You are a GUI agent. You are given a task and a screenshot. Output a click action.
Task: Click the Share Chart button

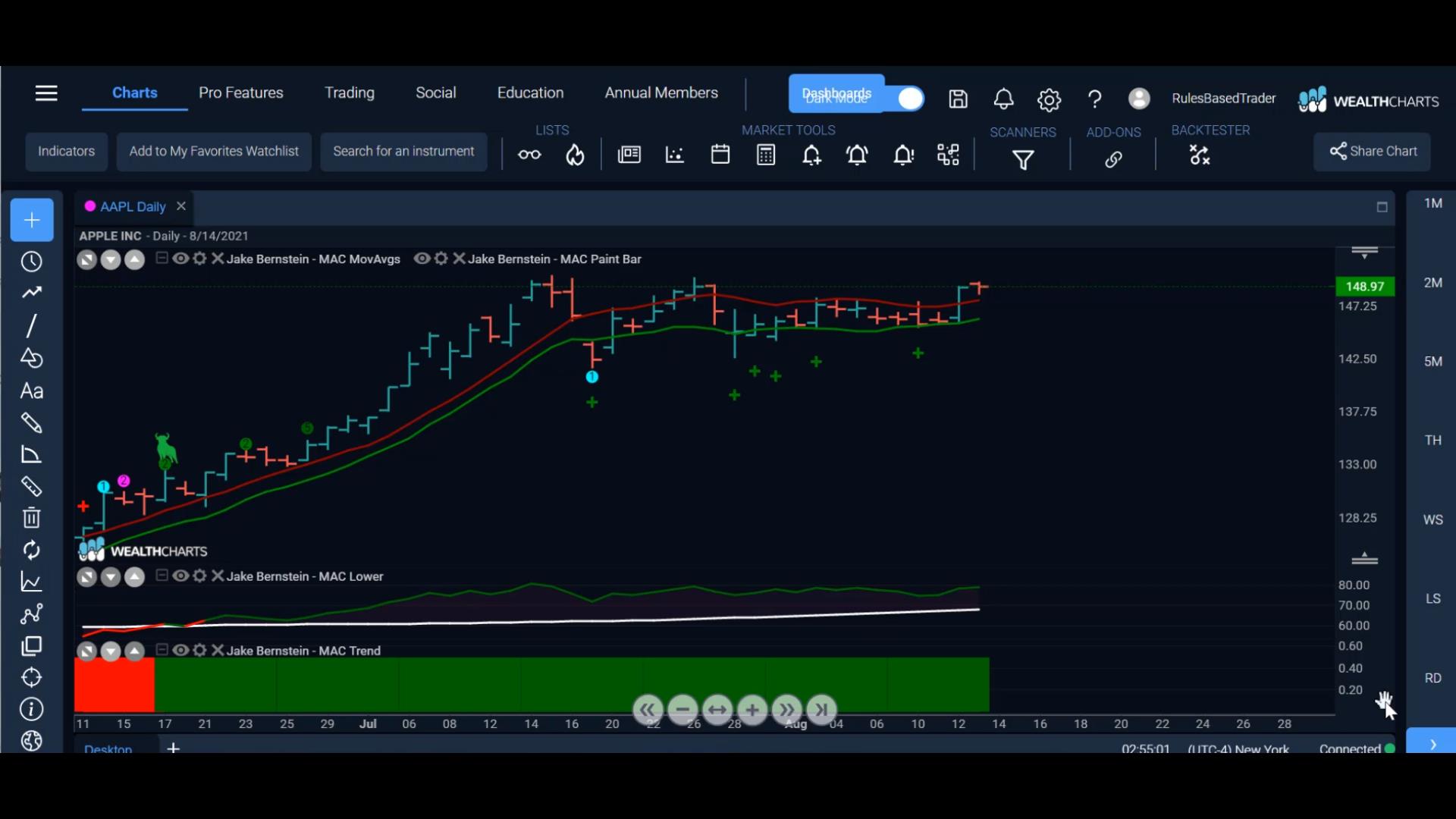click(x=1373, y=152)
